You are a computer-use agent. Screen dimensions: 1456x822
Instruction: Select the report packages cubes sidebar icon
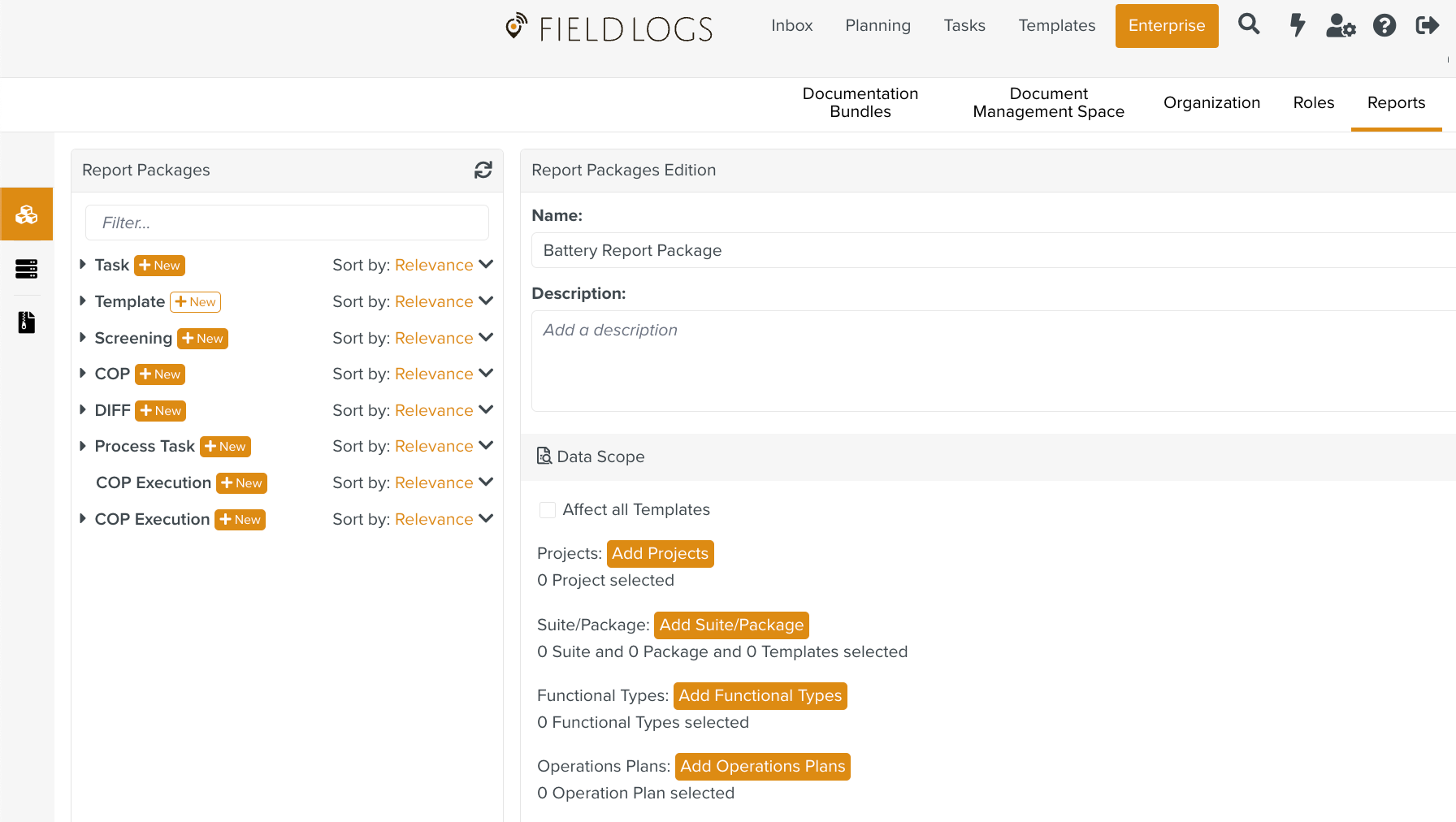pos(27,214)
